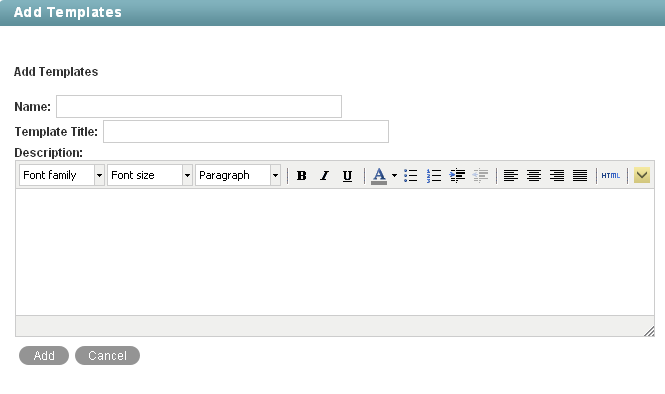Click the editor resize handle corner

coord(649,331)
